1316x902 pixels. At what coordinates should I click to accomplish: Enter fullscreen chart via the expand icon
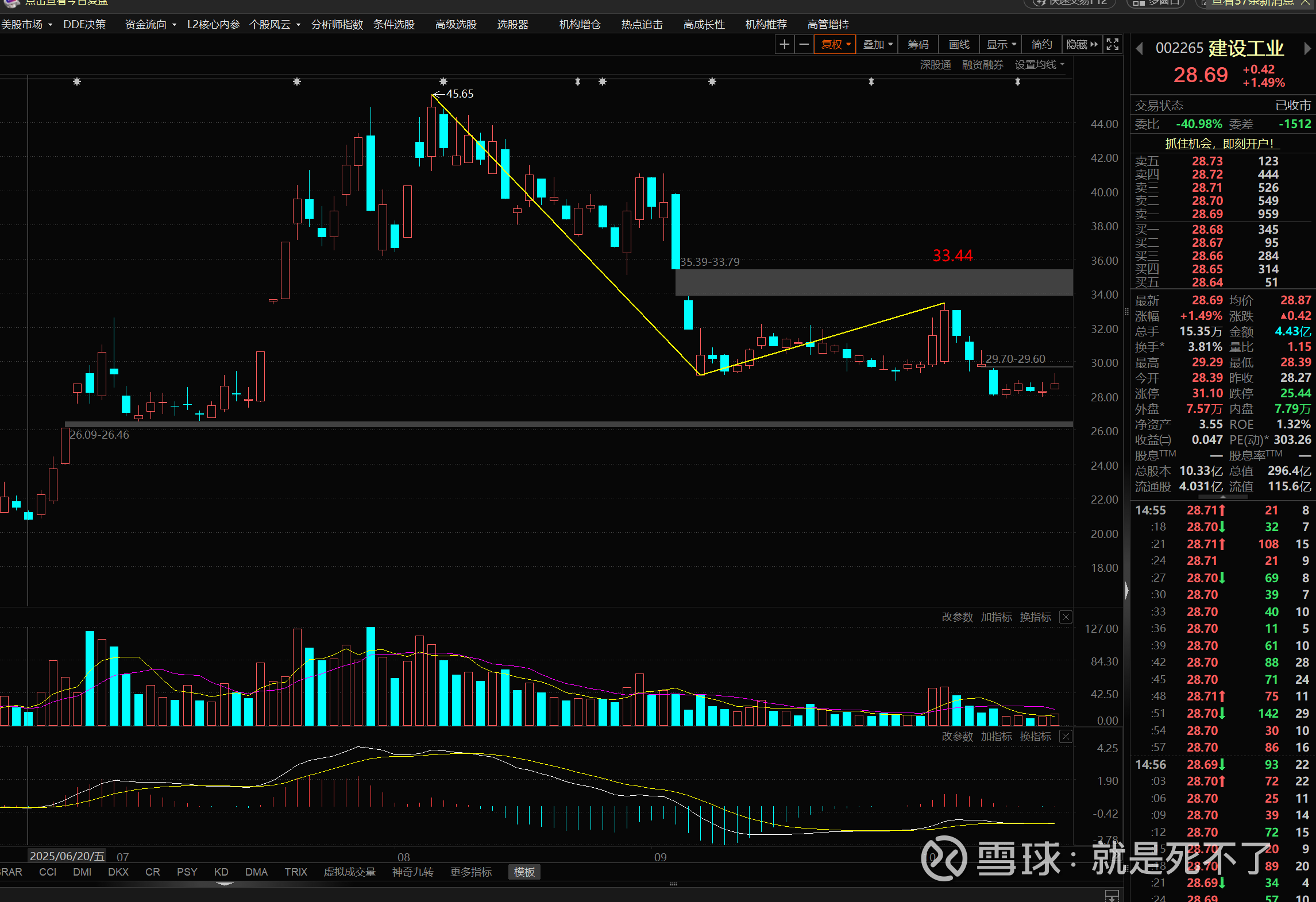[x=1113, y=44]
